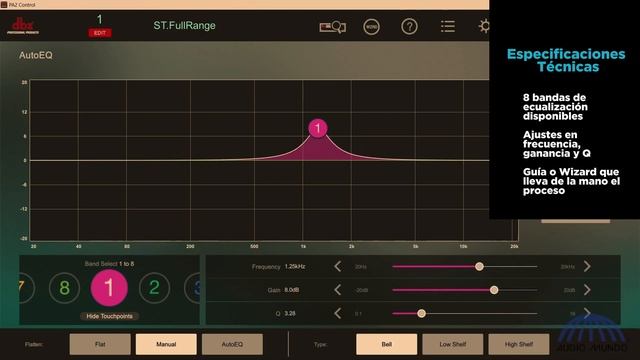Open the list menu icon
Viewport: 640px width, 360px height.
(448, 27)
